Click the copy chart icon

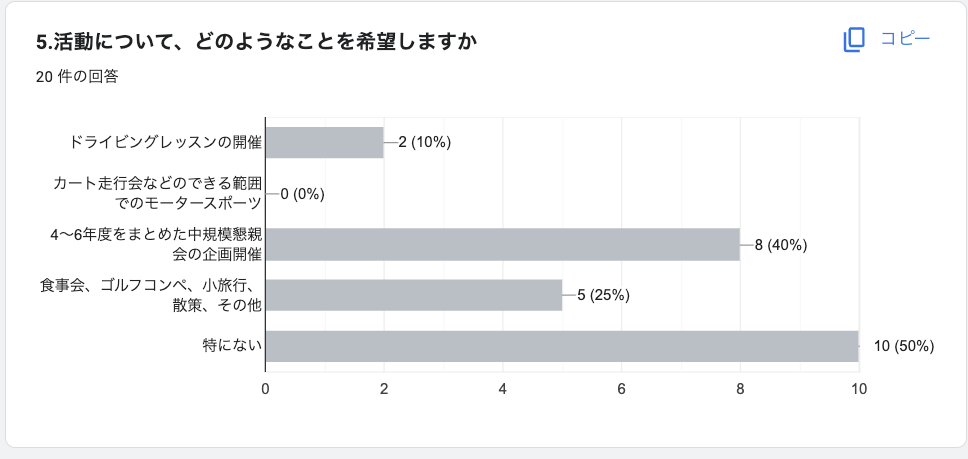(854, 40)
